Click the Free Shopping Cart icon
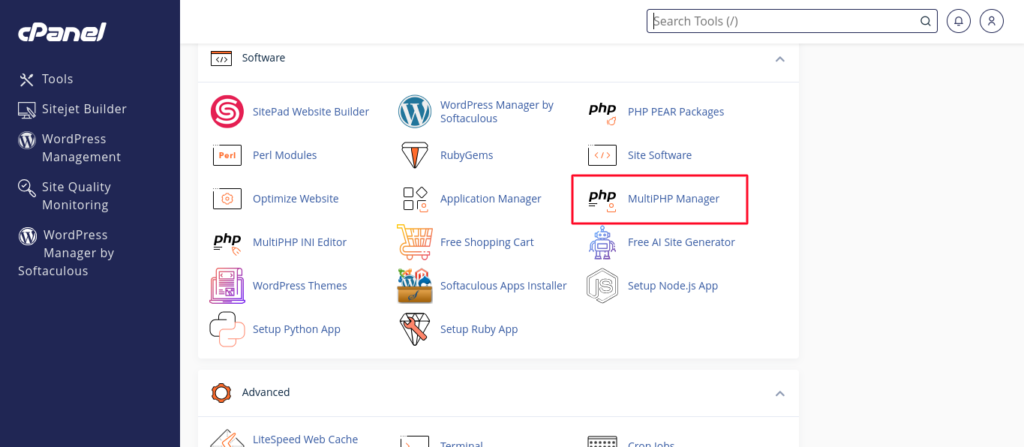Image resolution: width=1024 pixels, height=447 pixels. click(415, 242)
